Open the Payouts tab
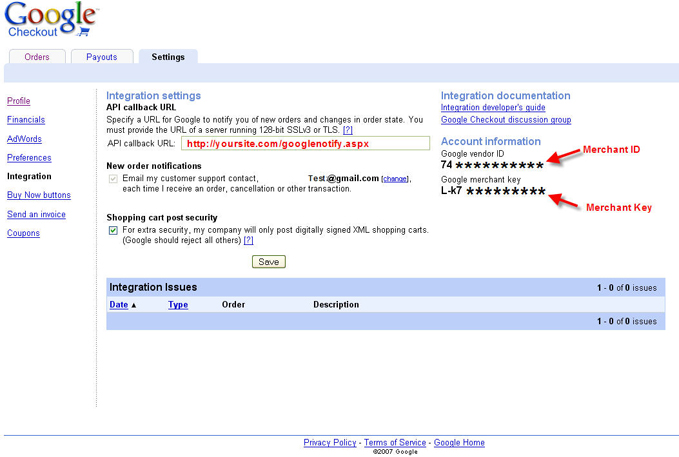The width and height of the screenshot is (679, 457). [102, 57]
